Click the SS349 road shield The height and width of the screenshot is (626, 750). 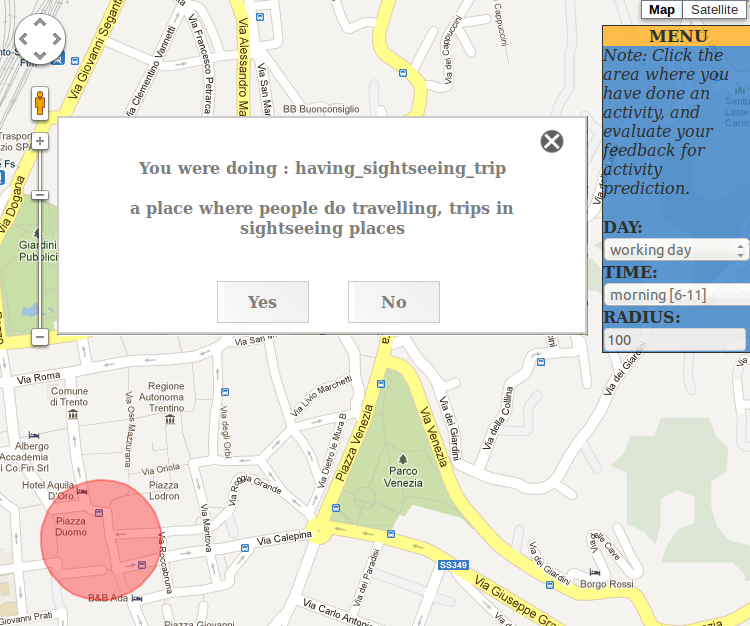point(453,565)
